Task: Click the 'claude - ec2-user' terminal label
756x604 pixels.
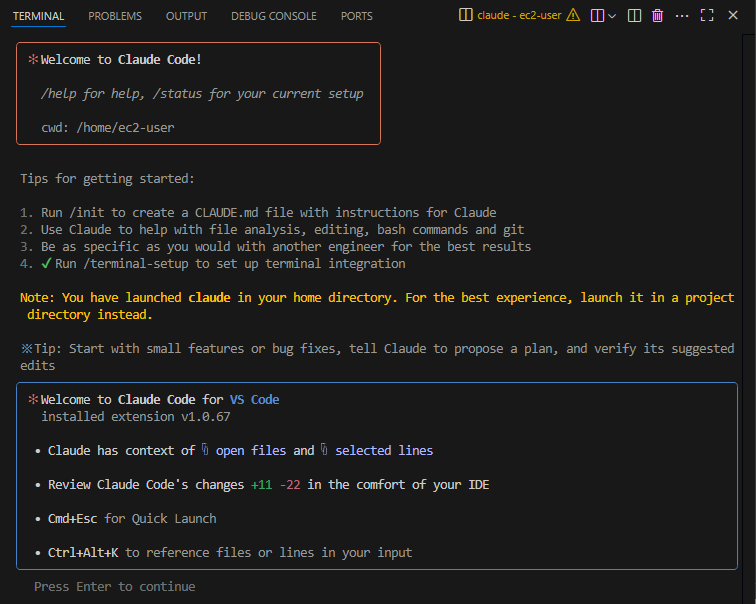Action: coord(519,15)
